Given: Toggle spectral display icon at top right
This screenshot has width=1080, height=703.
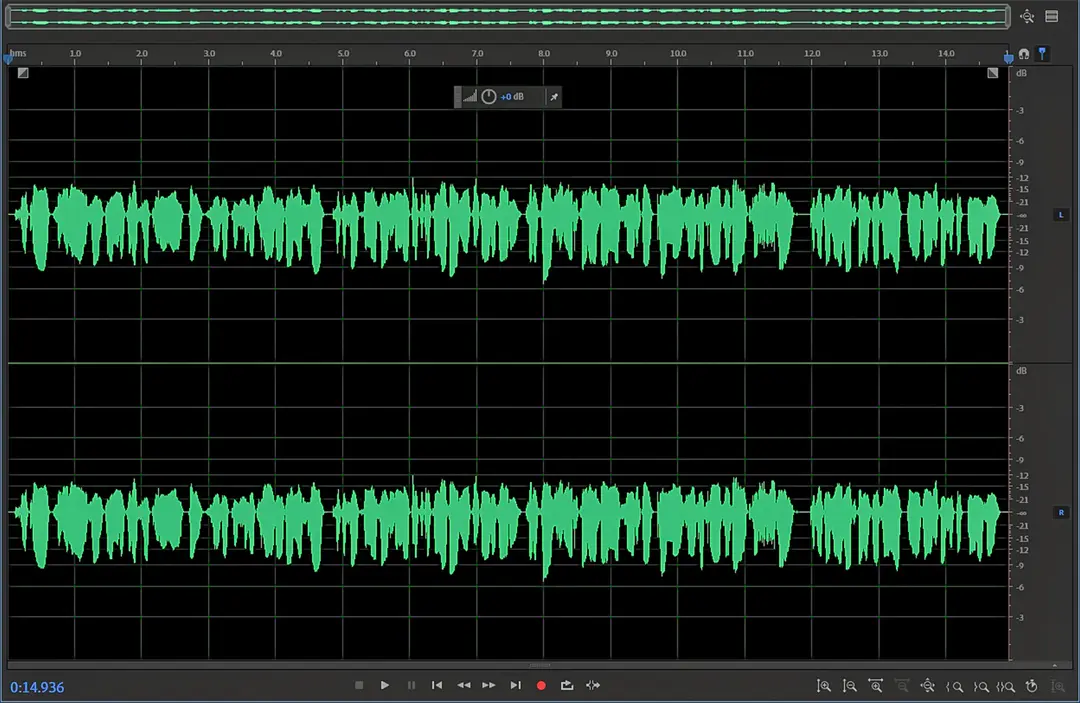Looking at the screenshot, I should 1052,17.
